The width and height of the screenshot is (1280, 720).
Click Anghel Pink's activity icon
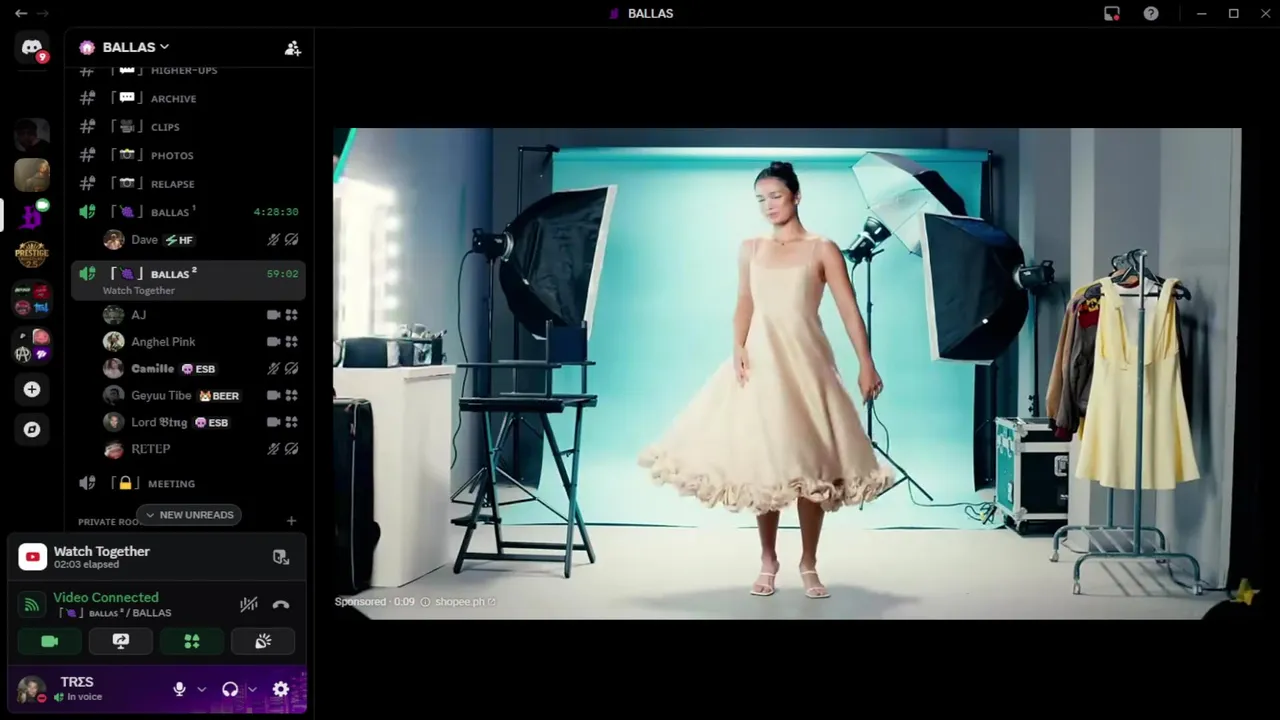[291, 342]
